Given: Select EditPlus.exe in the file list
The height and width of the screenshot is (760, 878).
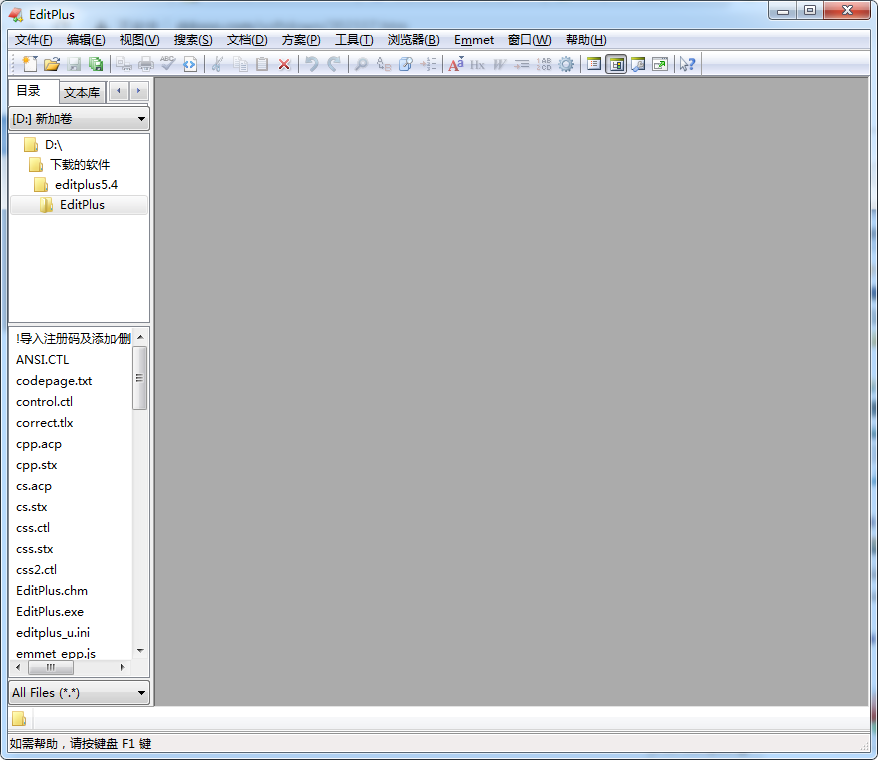Looking at the screenshot, I should pyautogui.click(x=50, y=611).
